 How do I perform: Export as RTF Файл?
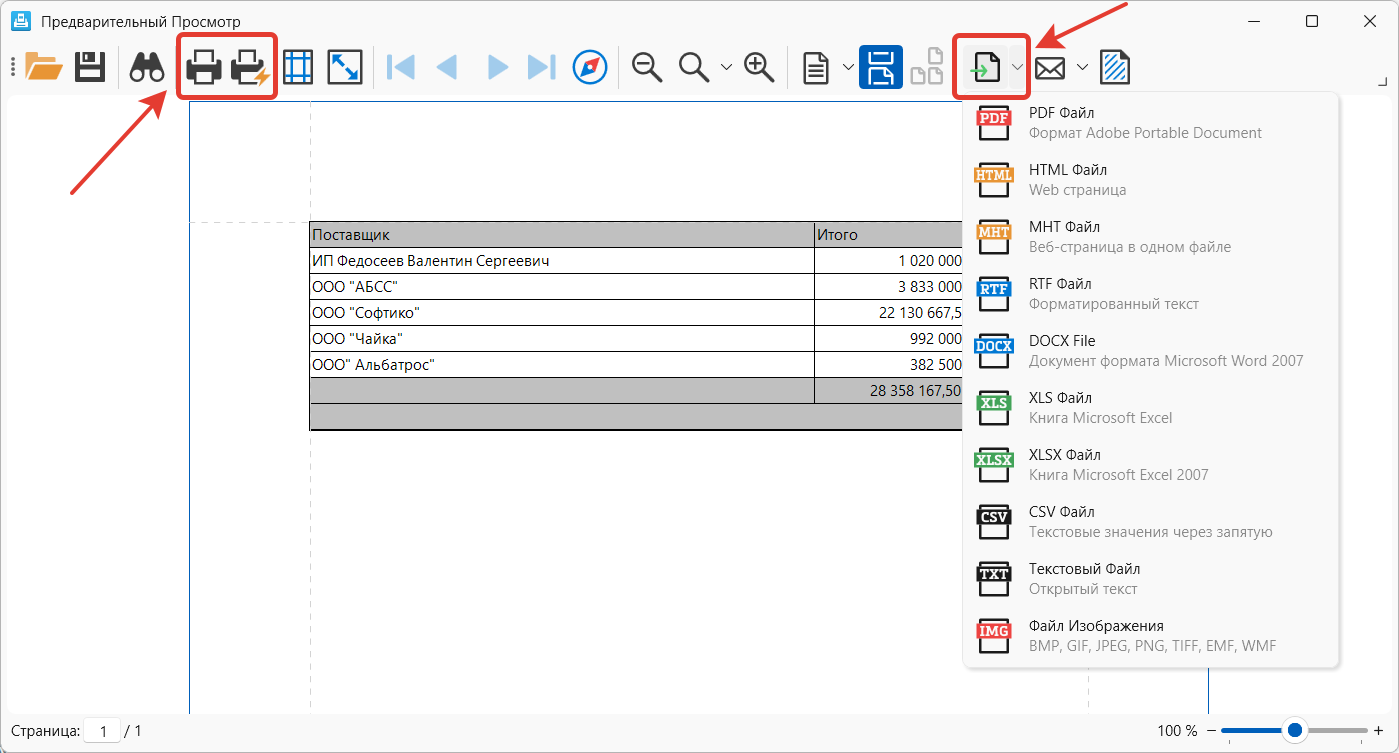tap(1150, 293)
